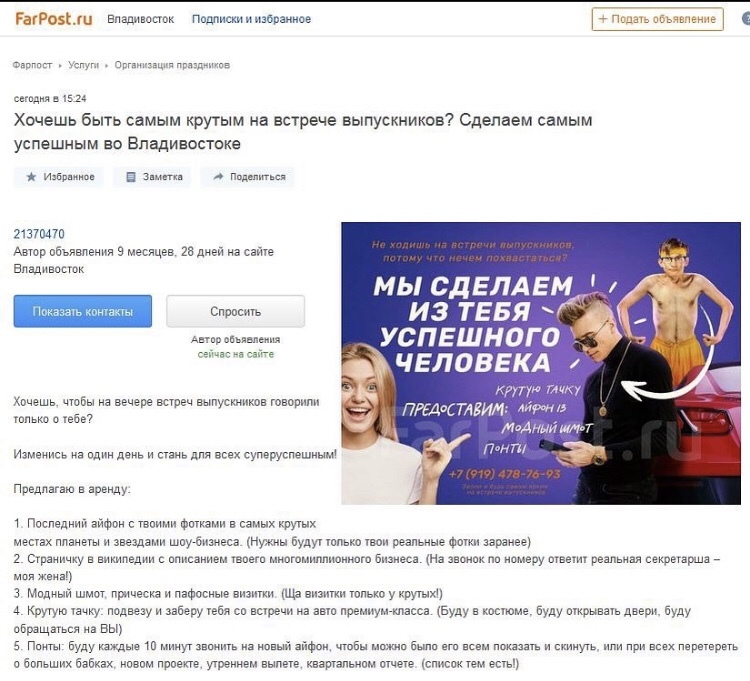Click the ad title Хочешь быть самым крутым

(303, 132)
